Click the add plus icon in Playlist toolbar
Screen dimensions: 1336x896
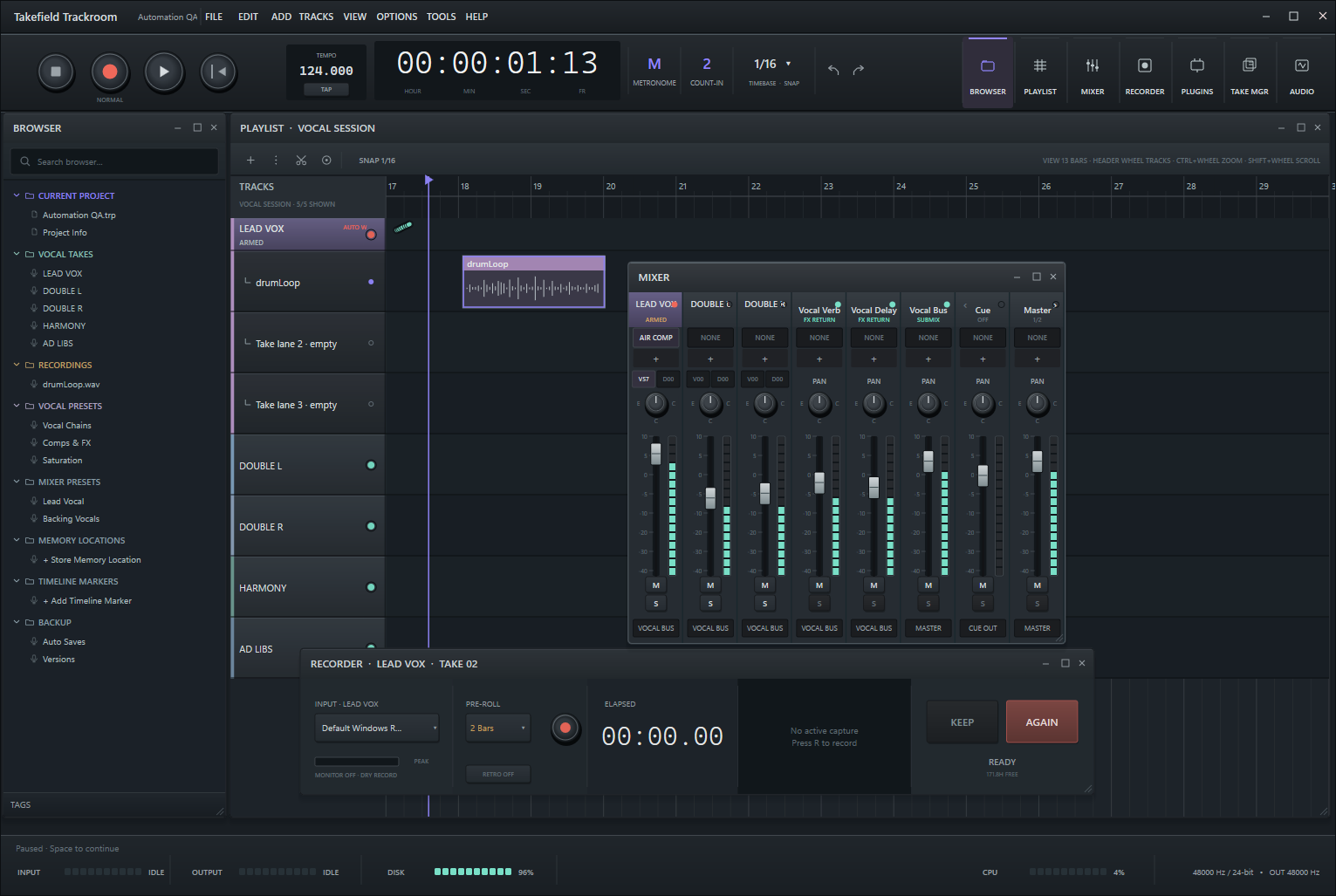[250, 161]
